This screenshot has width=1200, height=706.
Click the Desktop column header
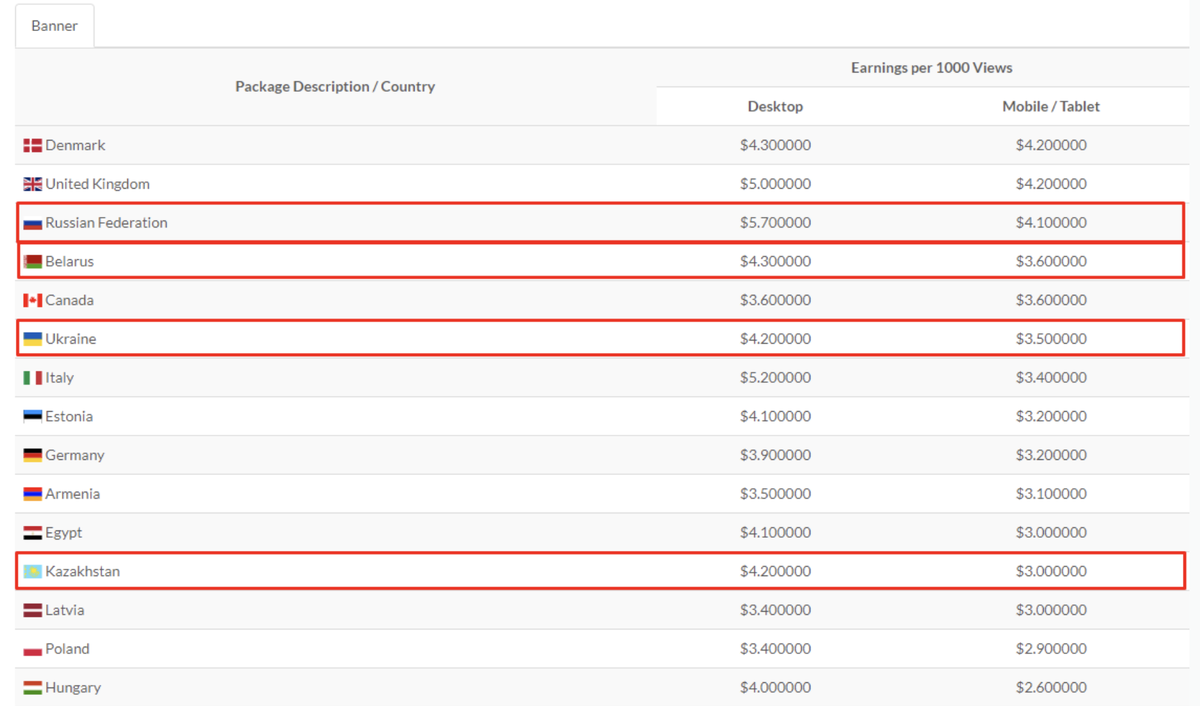pyautogui.click(x=775, y=106)
